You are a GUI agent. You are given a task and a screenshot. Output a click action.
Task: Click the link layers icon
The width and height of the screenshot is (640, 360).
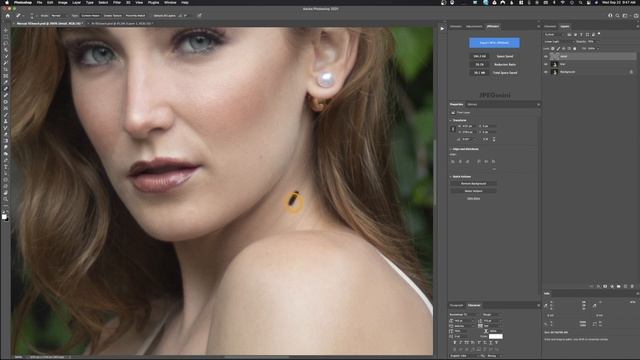pyautogui.click(x=592, y=287)
